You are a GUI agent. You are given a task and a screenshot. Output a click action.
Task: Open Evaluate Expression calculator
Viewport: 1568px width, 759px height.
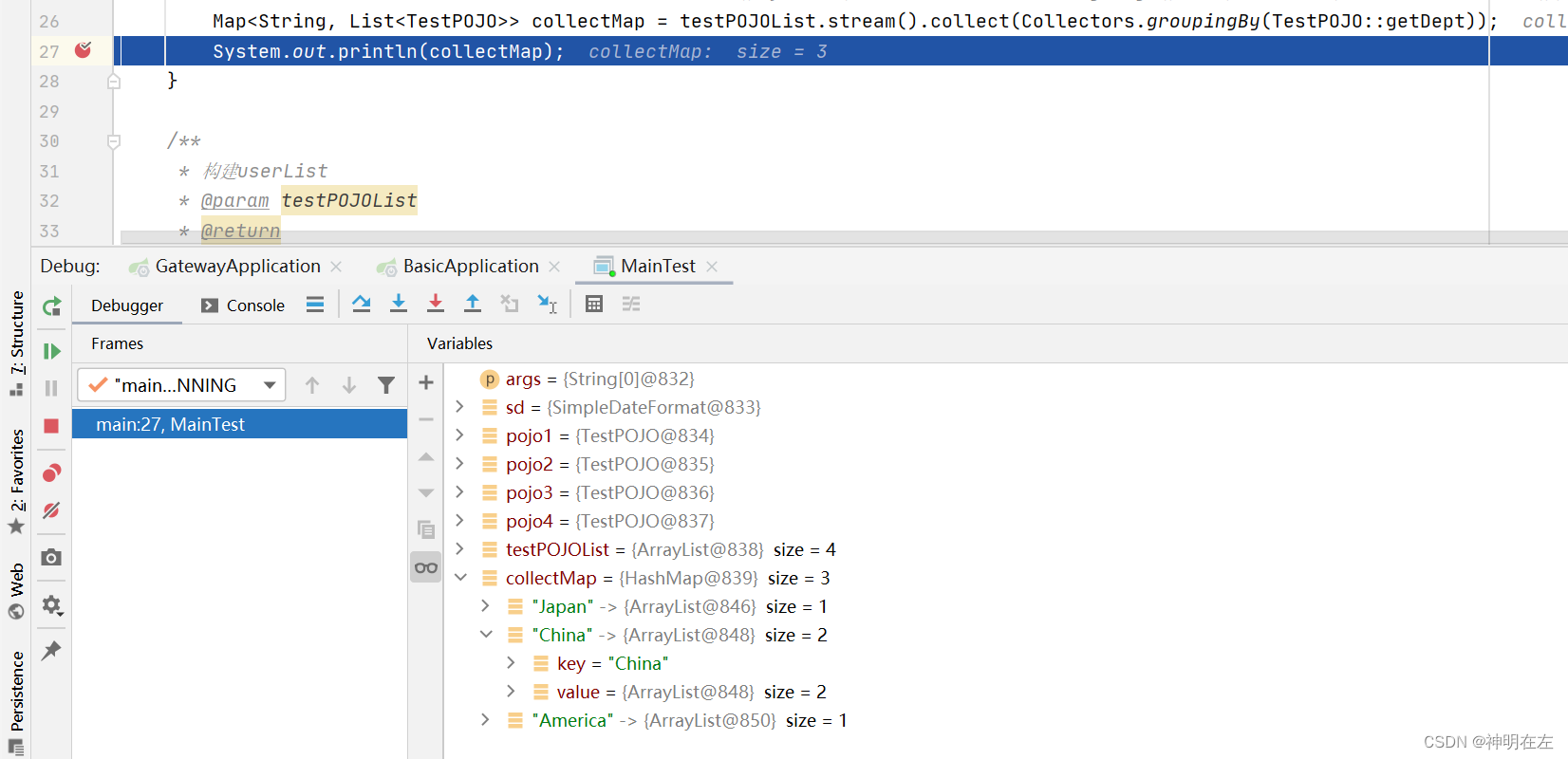tap(594, 304)
